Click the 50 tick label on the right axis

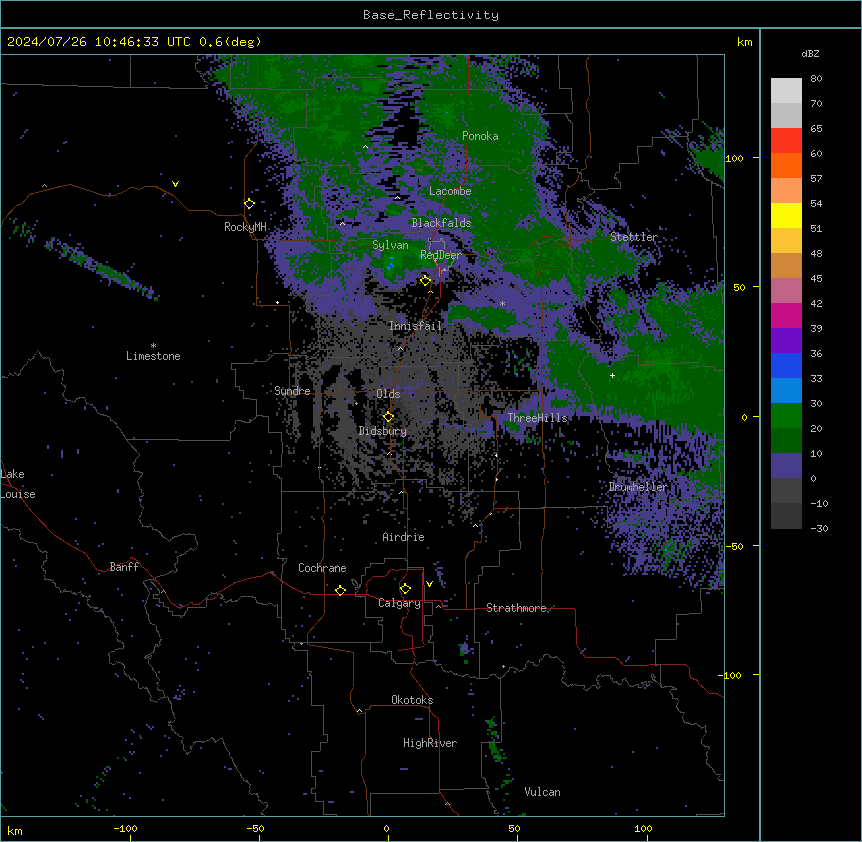pyautogui.click(x=739, y=287)
